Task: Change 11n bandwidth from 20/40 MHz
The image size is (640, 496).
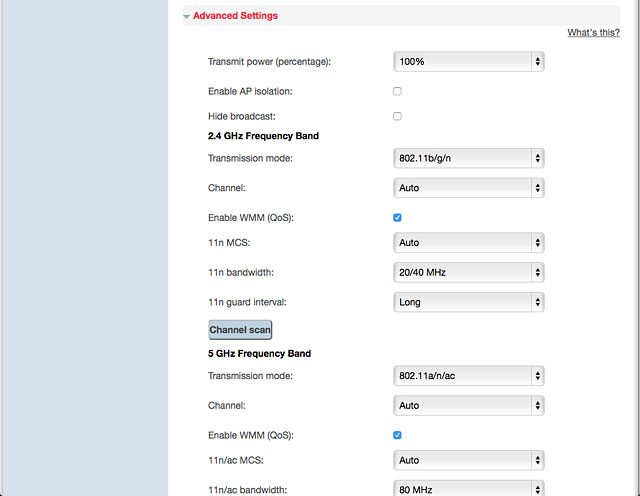Action: pos(469,272)
